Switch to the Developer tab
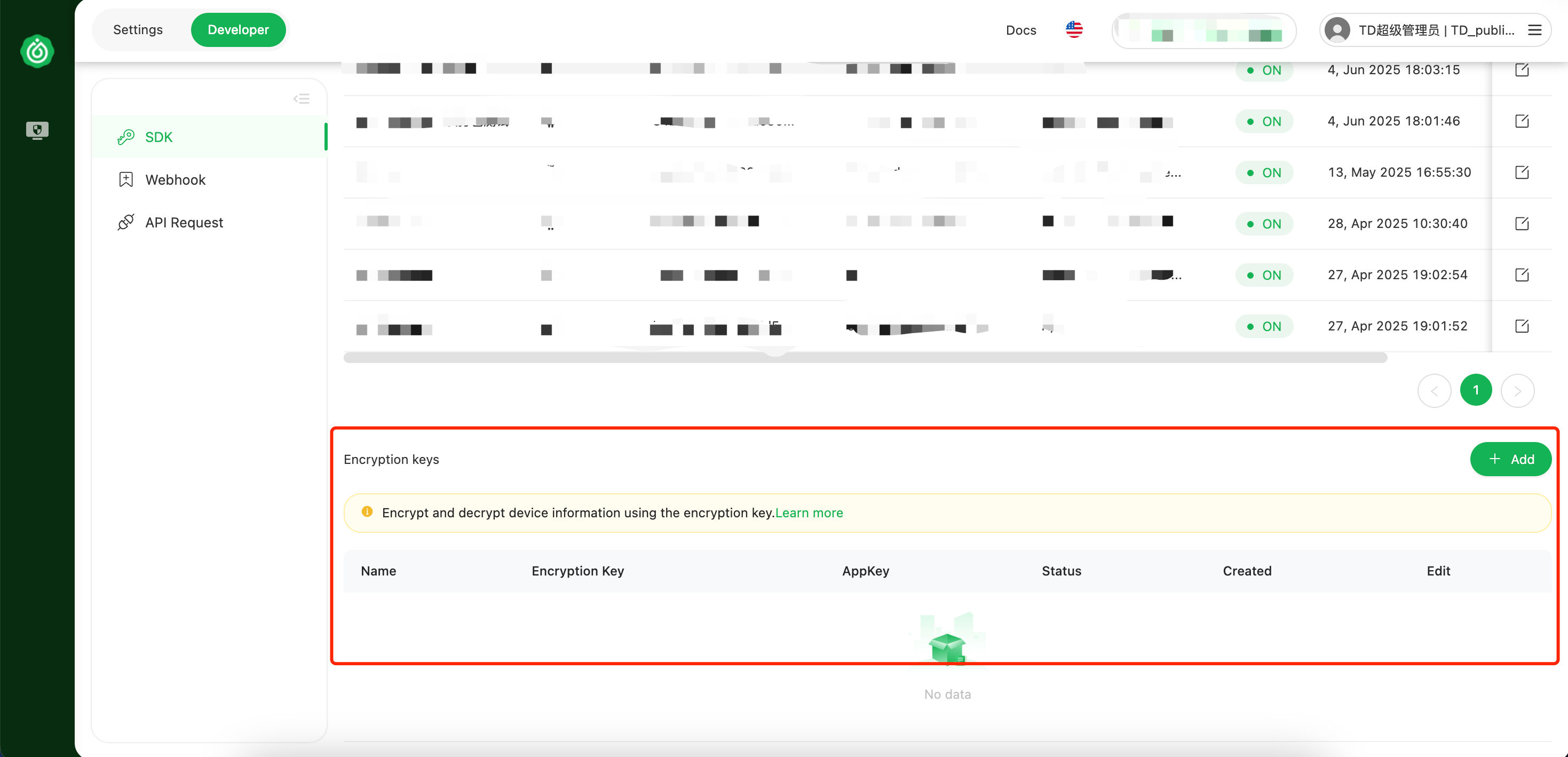 238,30
